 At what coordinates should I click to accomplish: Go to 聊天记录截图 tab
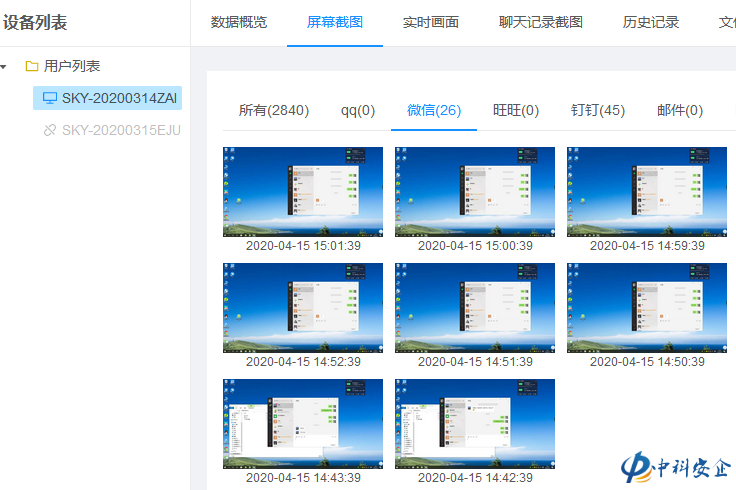[541, 22]
